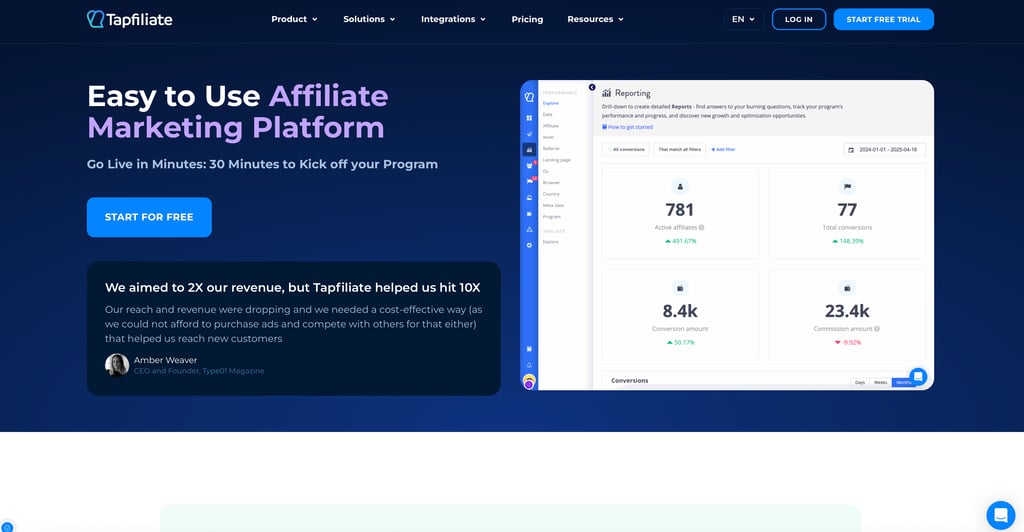Click the testimonial heading about hitting 10X
This screenshot has height=532, width=1024.
[293, 288]
